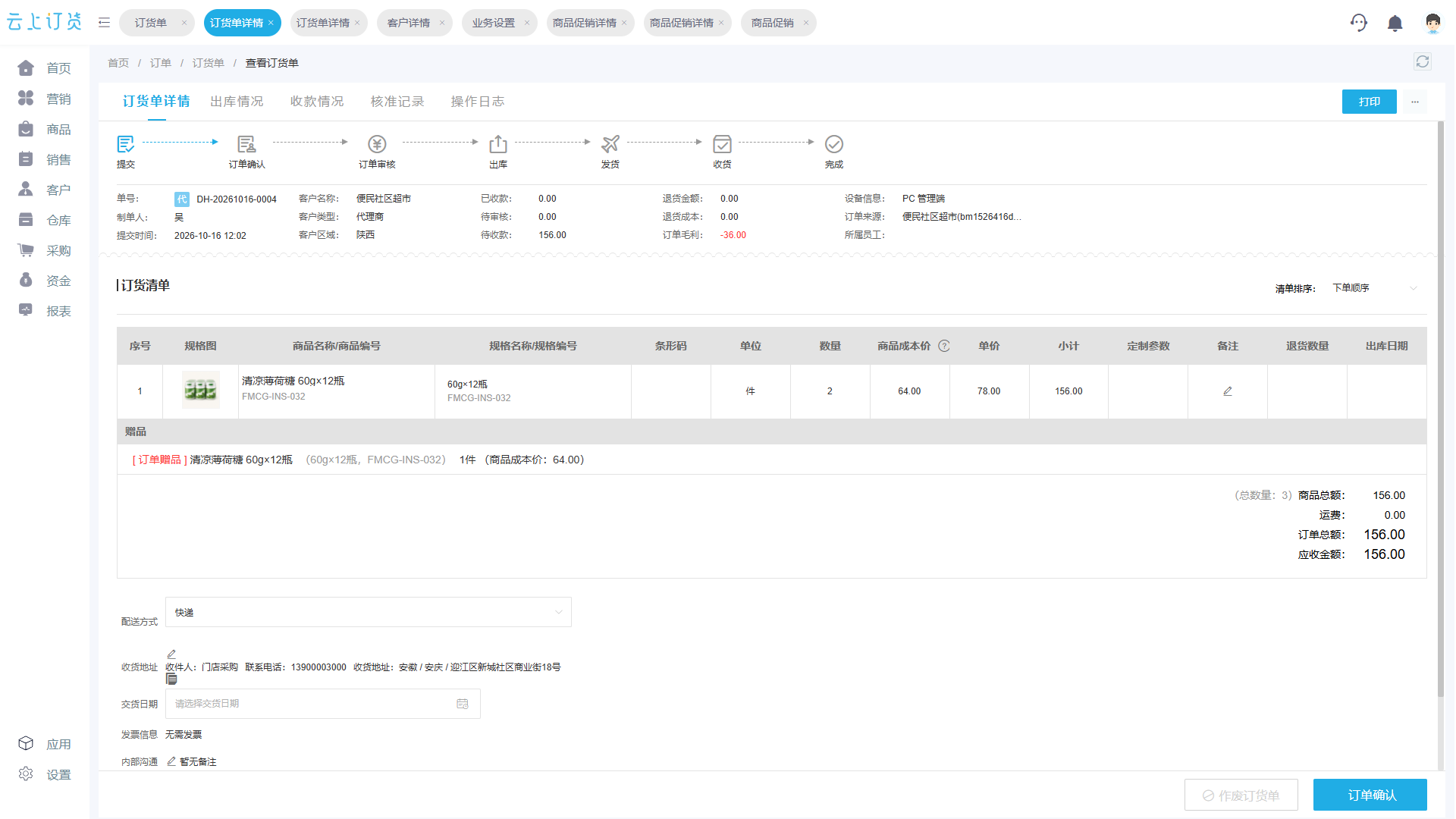Click the 打印 button

point(1370,102)
